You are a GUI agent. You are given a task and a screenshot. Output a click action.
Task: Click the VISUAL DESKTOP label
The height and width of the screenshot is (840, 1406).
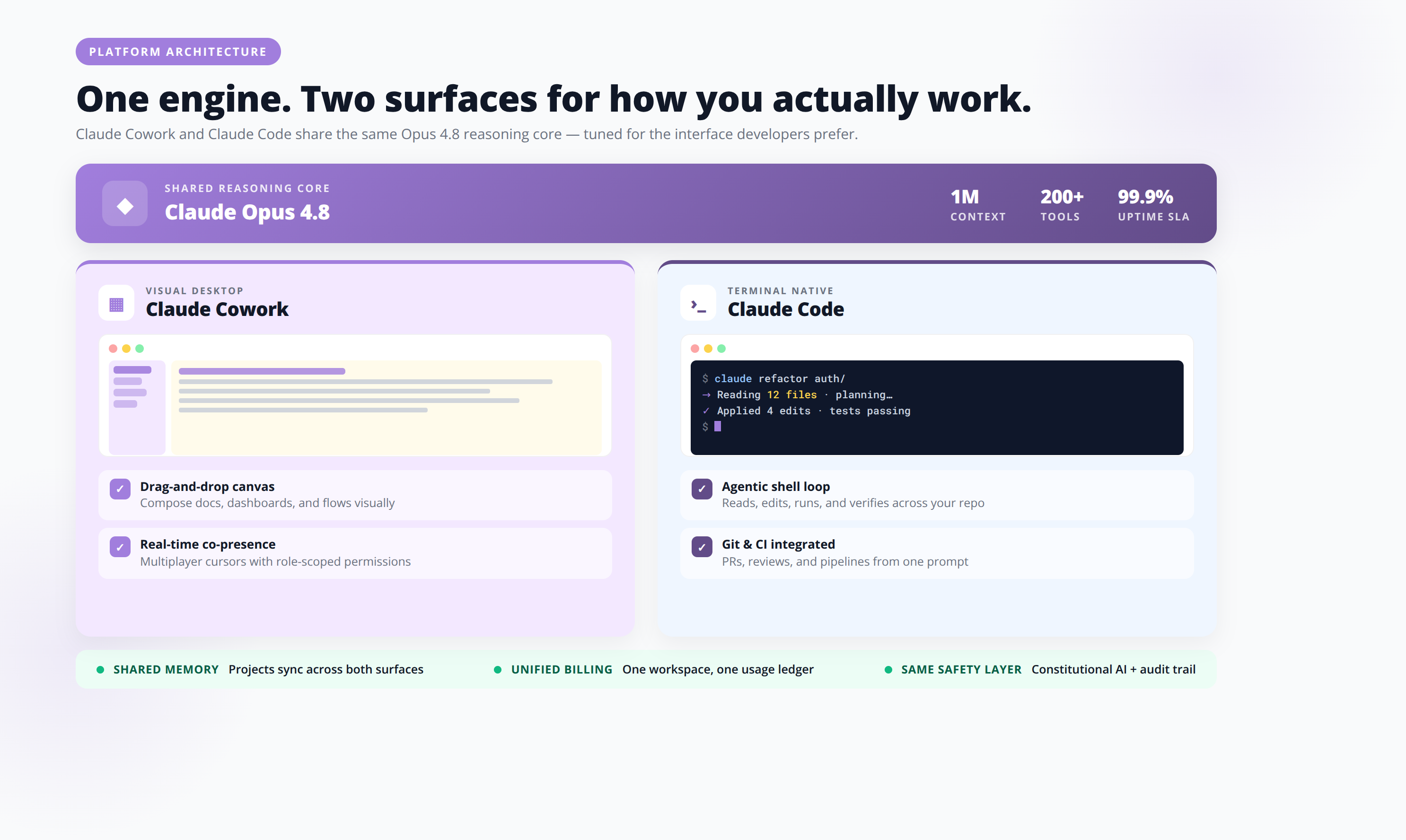(195, 291)
